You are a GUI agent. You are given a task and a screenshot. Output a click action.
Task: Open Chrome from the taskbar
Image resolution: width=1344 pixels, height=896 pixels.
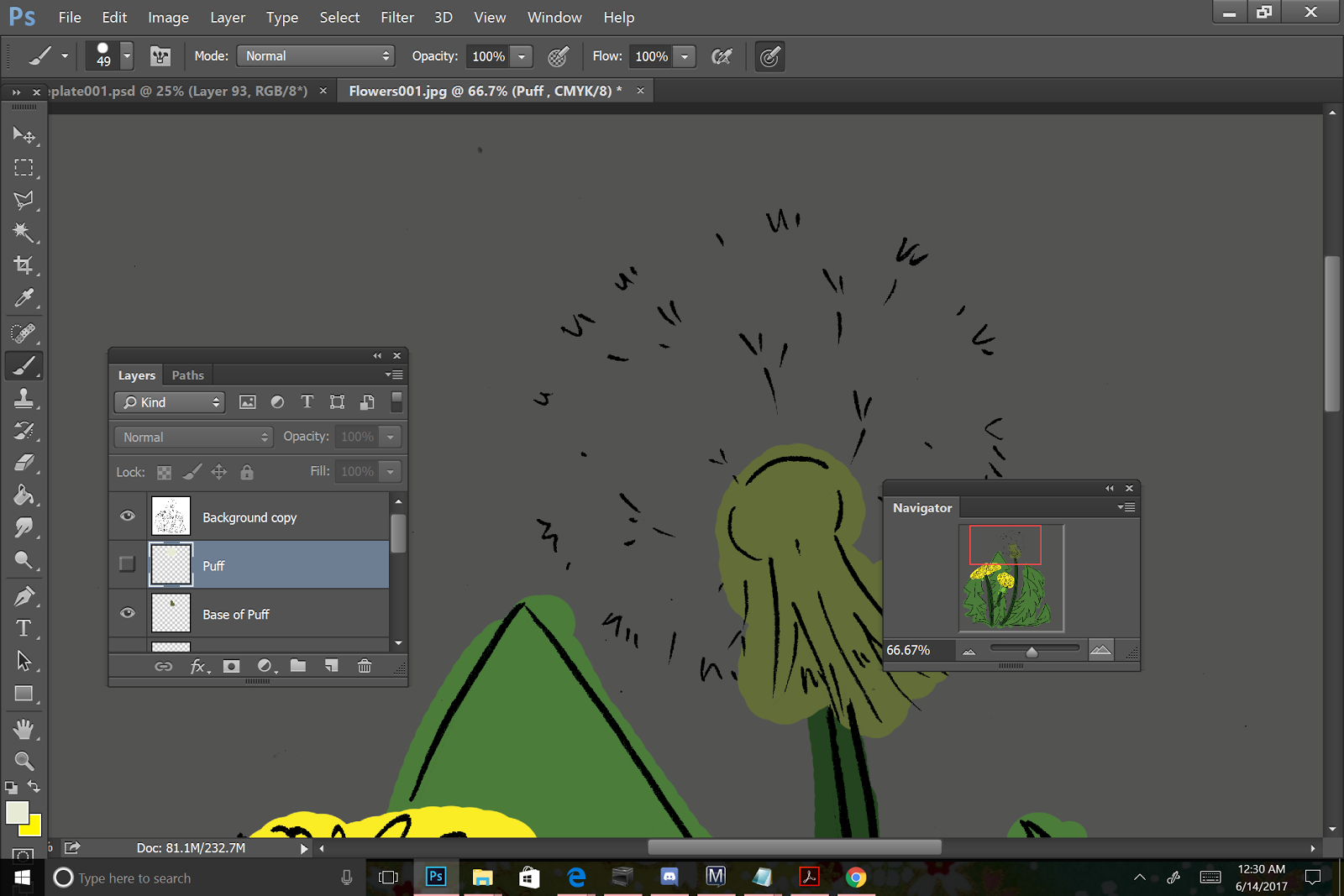(856, 878)
